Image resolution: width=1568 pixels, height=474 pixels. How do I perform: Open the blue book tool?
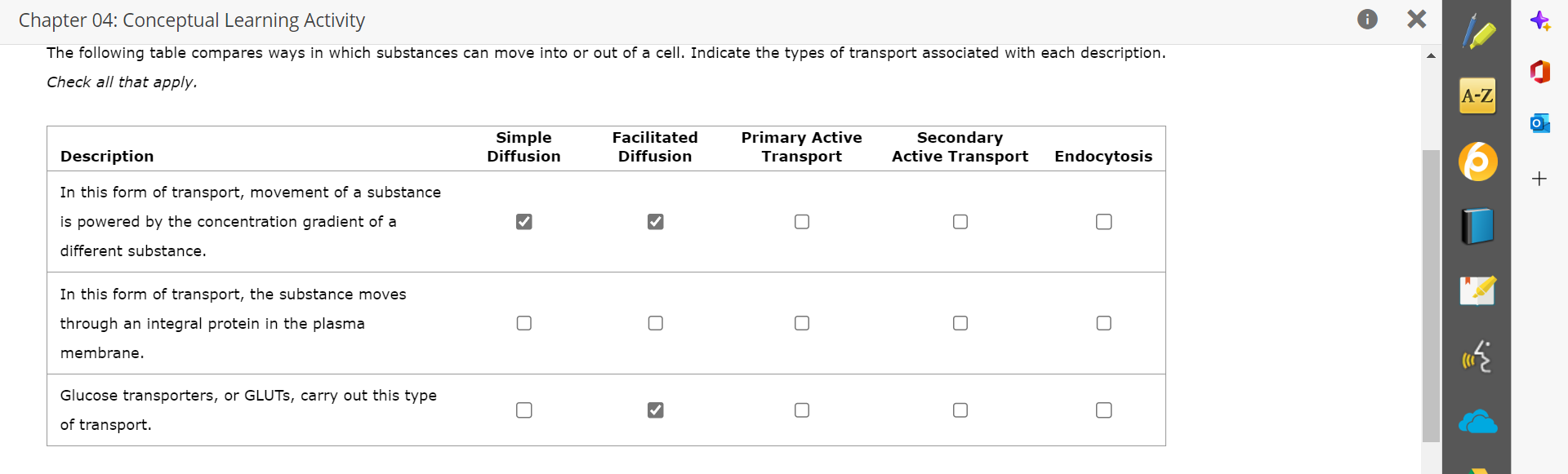(x=1477, y=226)
